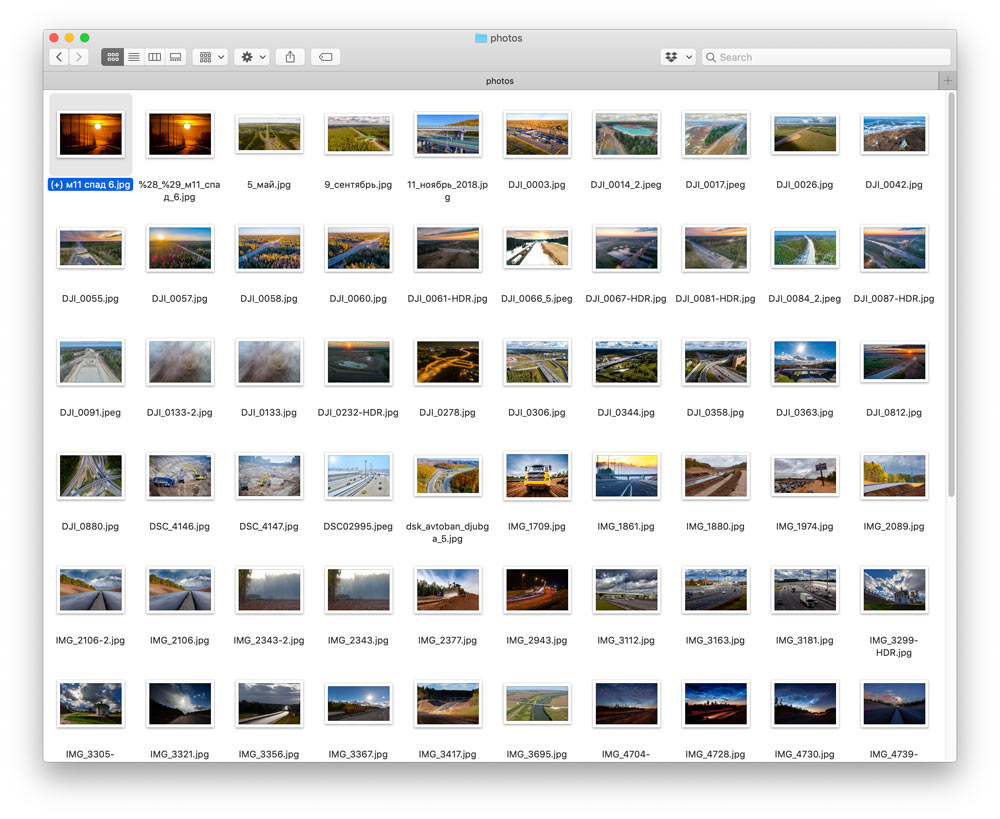The image size is (1000, 819).
Task: Select the IMG_1709.jpg truck photo
Action: click(x=537, y=476)
